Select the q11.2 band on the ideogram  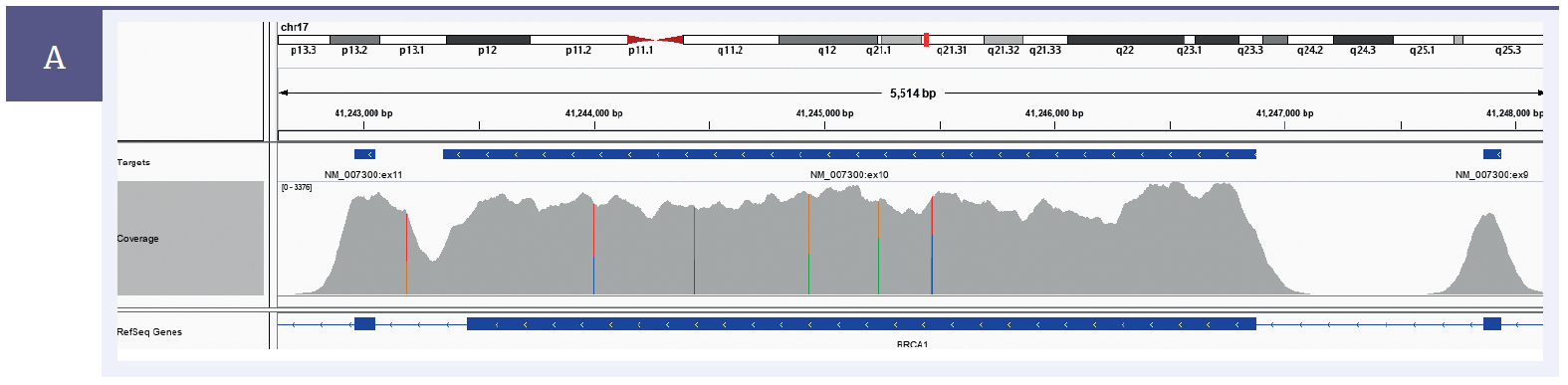pos(731,40)
